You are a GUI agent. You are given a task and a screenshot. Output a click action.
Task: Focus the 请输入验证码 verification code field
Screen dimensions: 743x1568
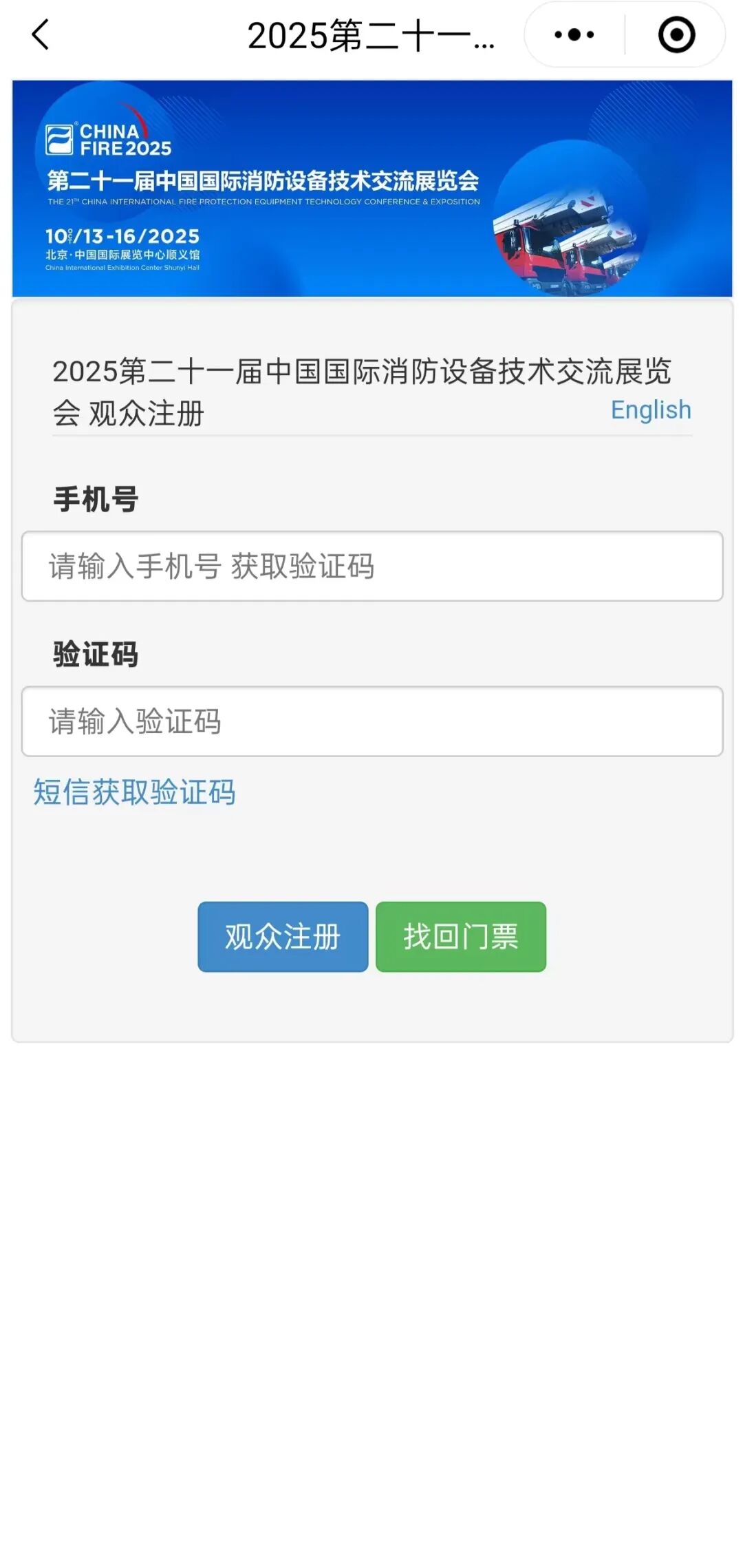tap(371, 721)
